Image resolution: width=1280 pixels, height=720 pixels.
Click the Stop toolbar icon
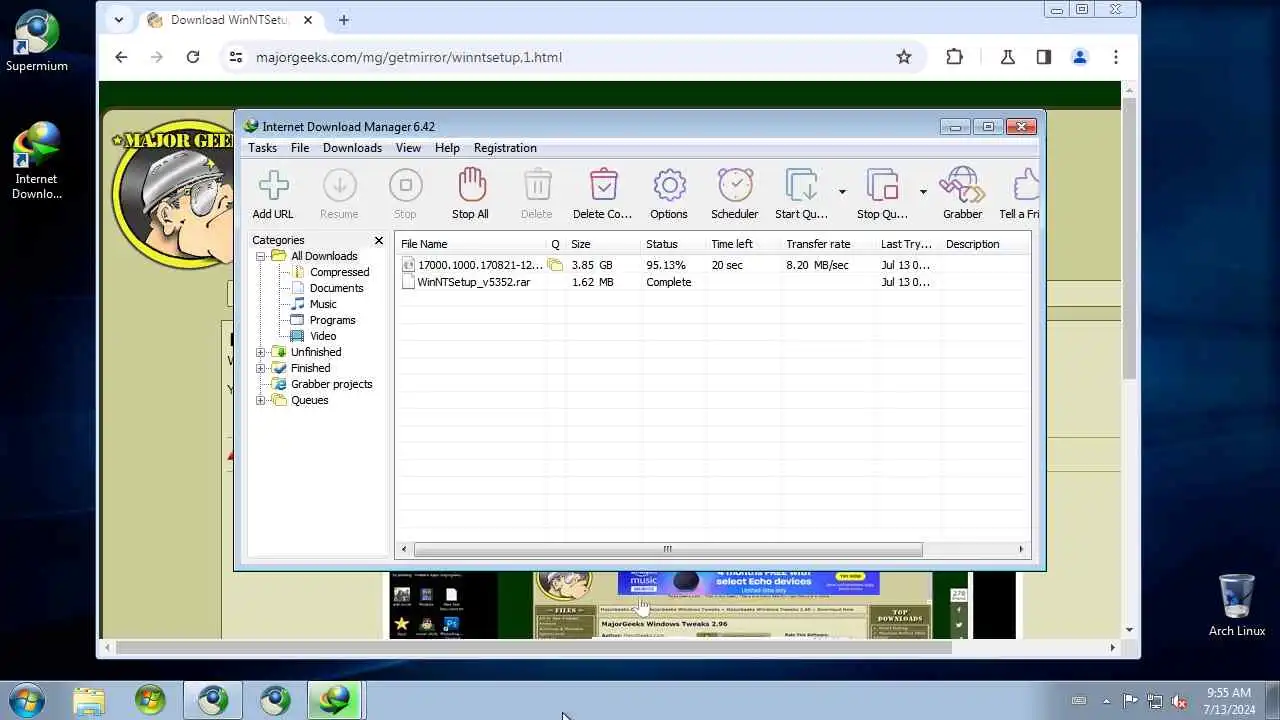click(x=405, y=194)
